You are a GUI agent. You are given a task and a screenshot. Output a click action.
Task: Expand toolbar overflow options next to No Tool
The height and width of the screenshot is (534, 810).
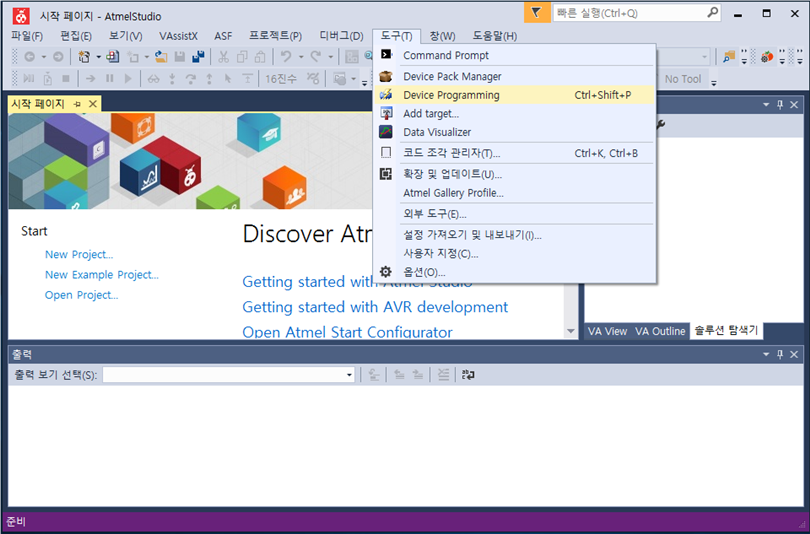pos(714,81)
